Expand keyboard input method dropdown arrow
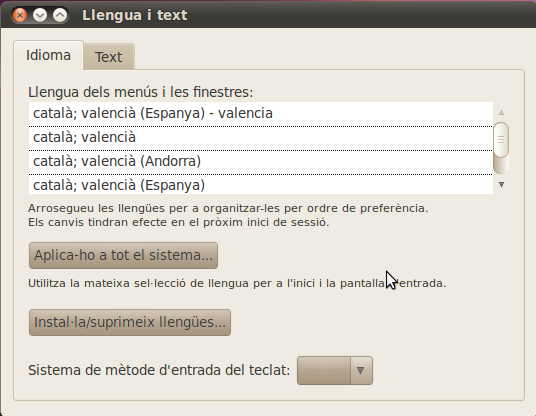The width and height of the screenshot is (536, 416). 361,371
